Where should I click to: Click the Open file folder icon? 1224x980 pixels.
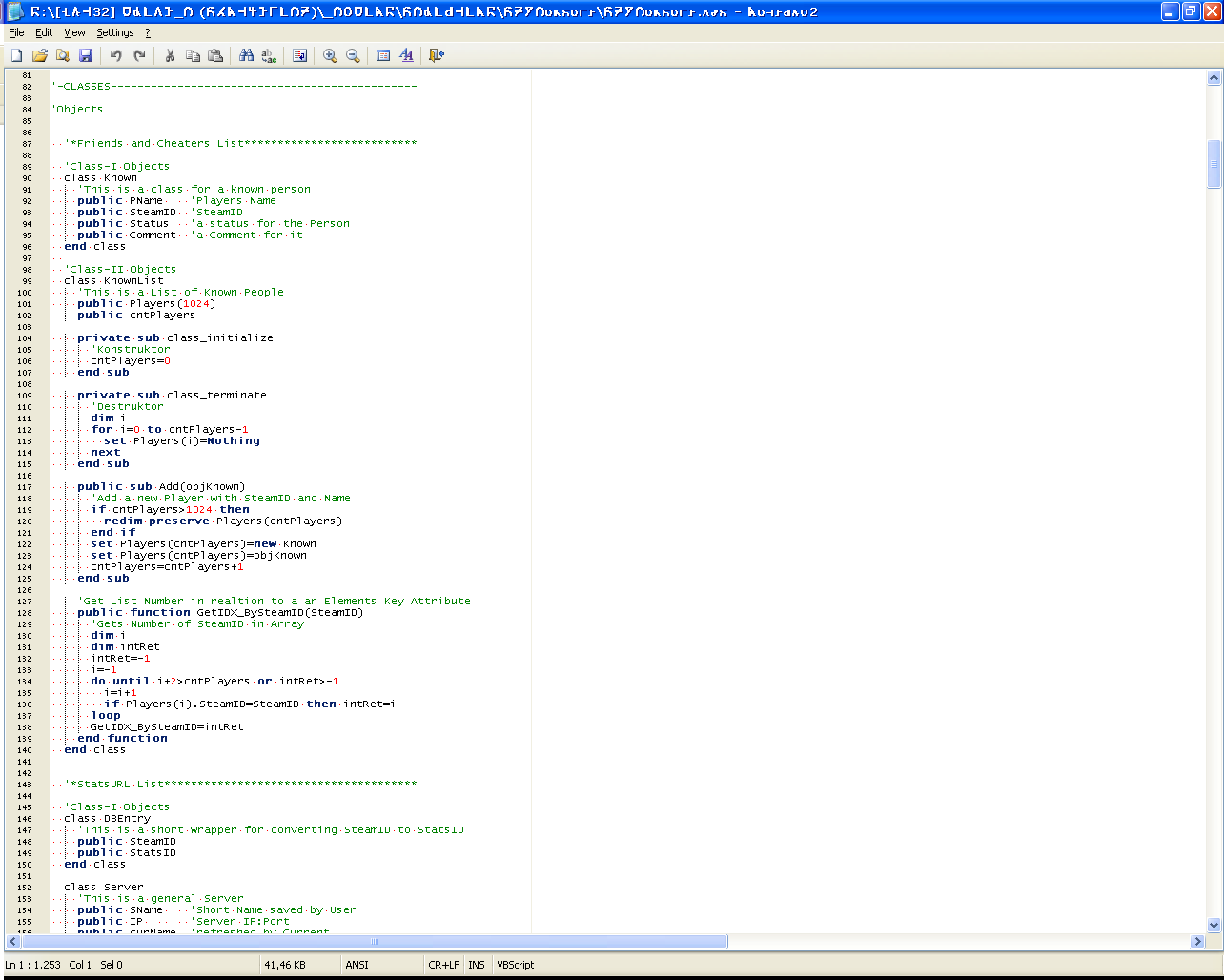point(40,55)
